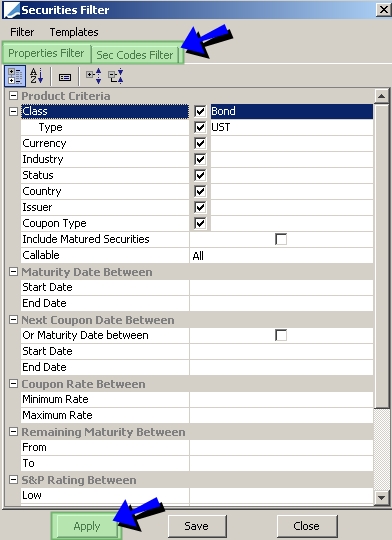This screenshot has height=540, width=392.
Task: Open the Filter menu
Action: click(22, 32)
